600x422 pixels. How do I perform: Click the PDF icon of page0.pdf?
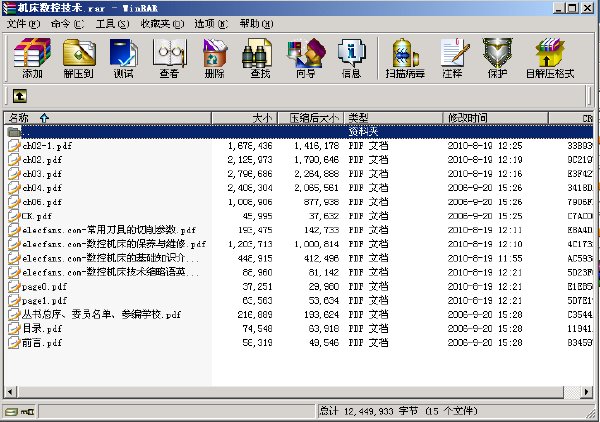[14, 286]
